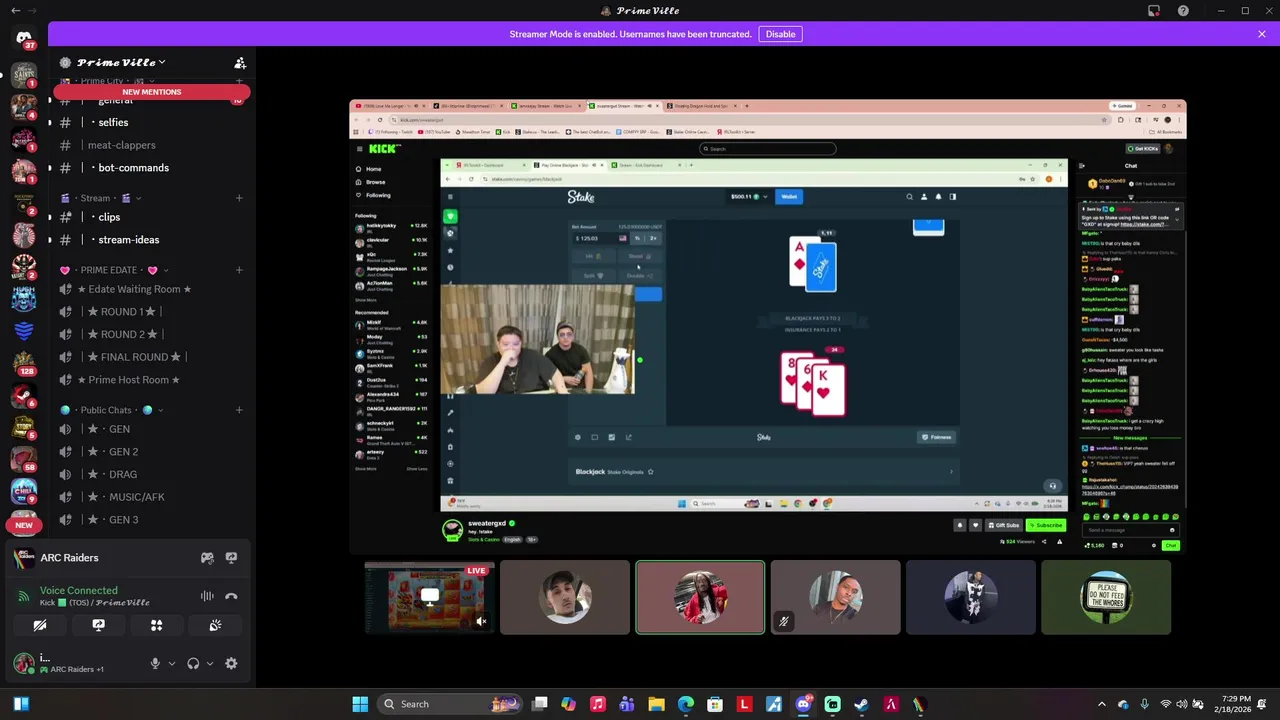Open Windows Start menu

click(x=360, y=704)
